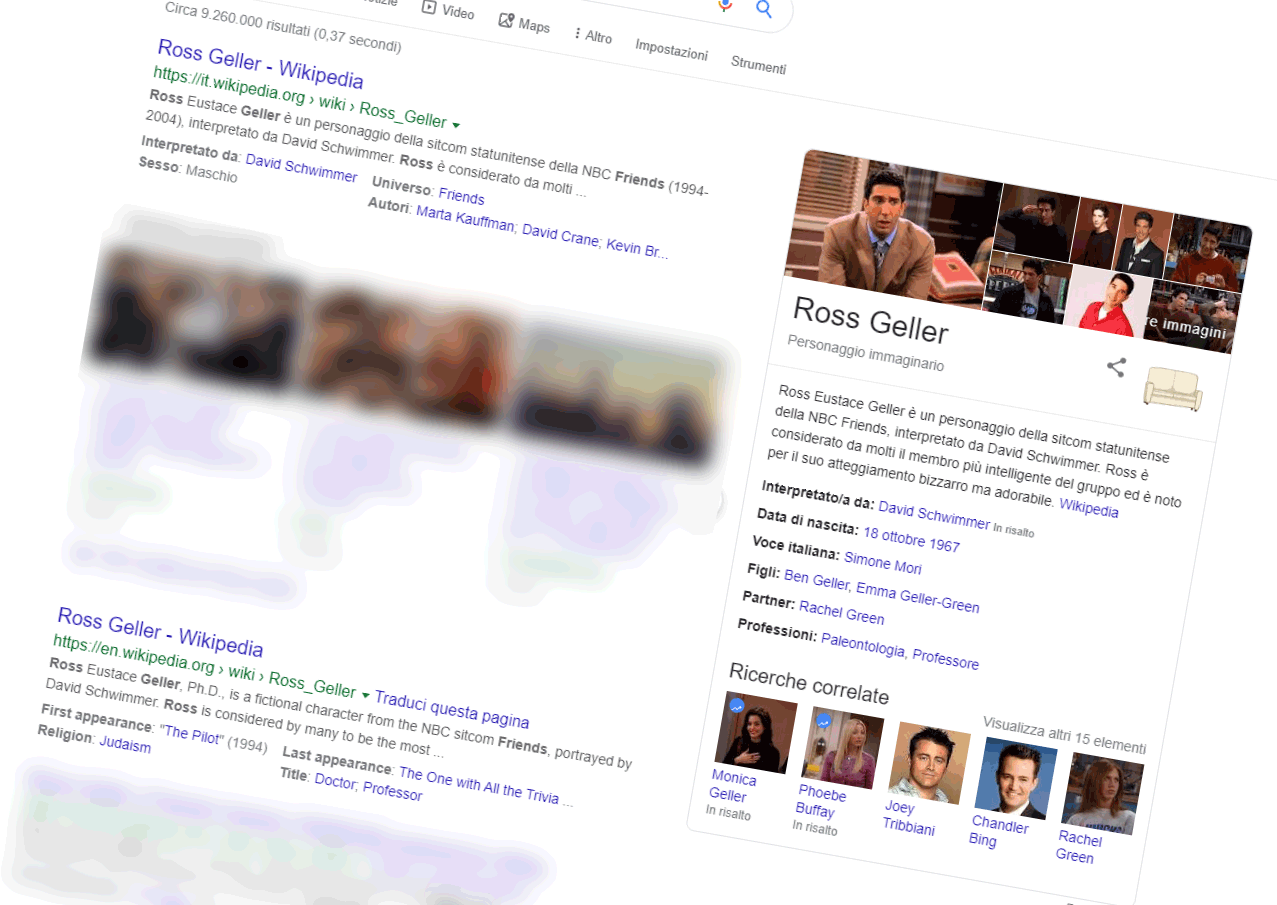Screen dimensions: 1277x905
Task: Click the trending badge on Phoebe Buffay's photo
Action: click(824, 720)
